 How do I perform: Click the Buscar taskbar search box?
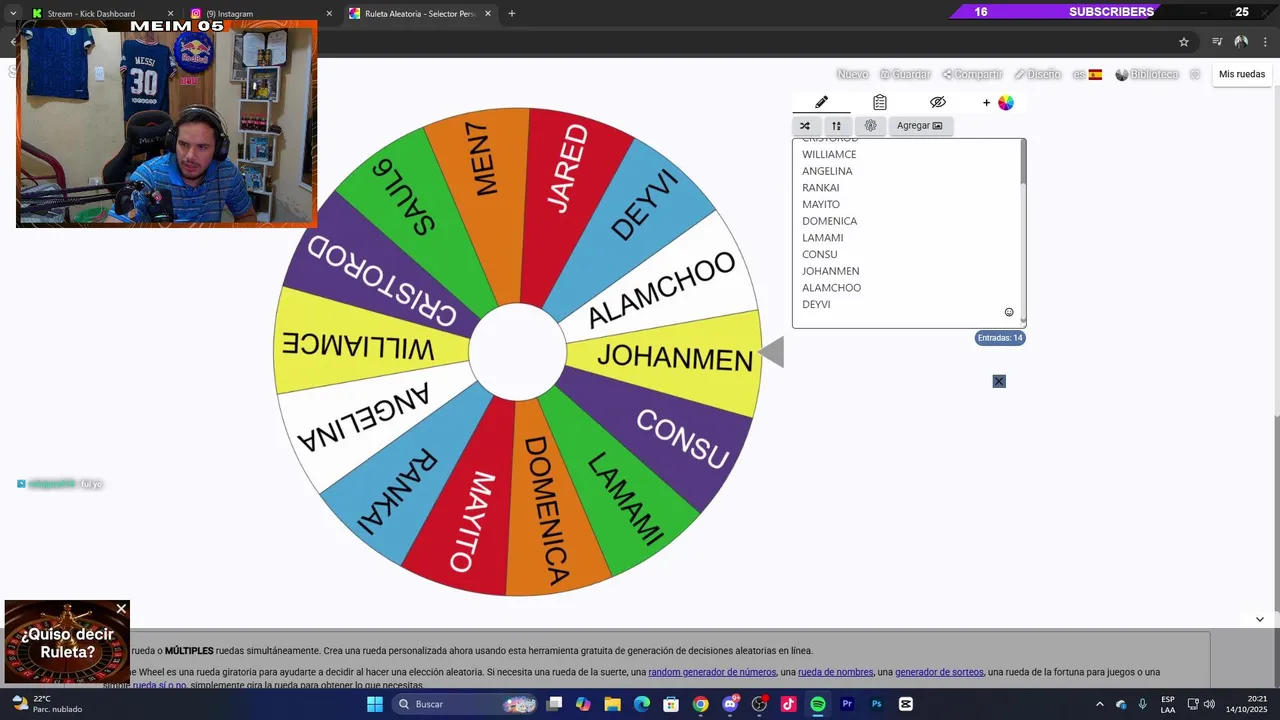pos(465,704)
